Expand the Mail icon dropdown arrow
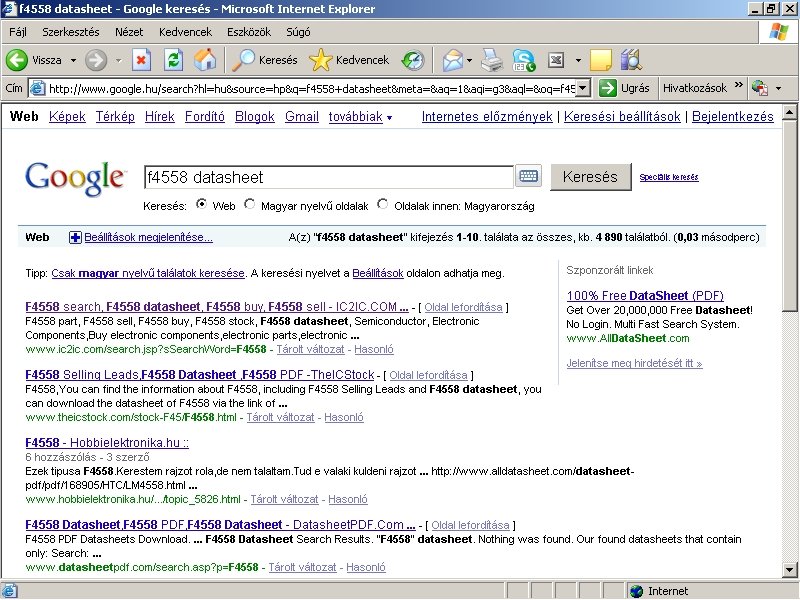800x600 pixels. point(469,60)
